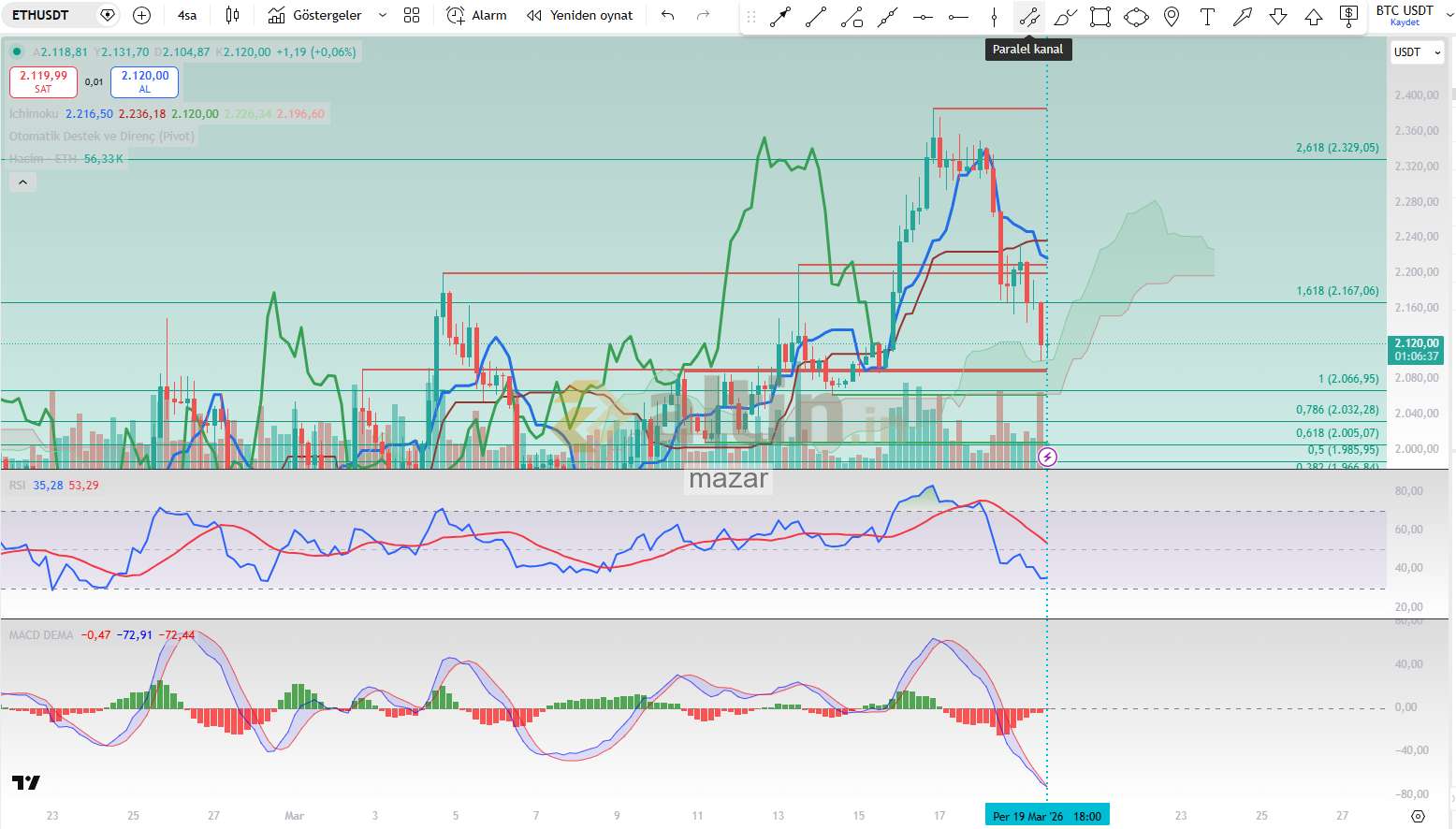
Task: Click the blue AL buy button
Action: coord(144,81)
